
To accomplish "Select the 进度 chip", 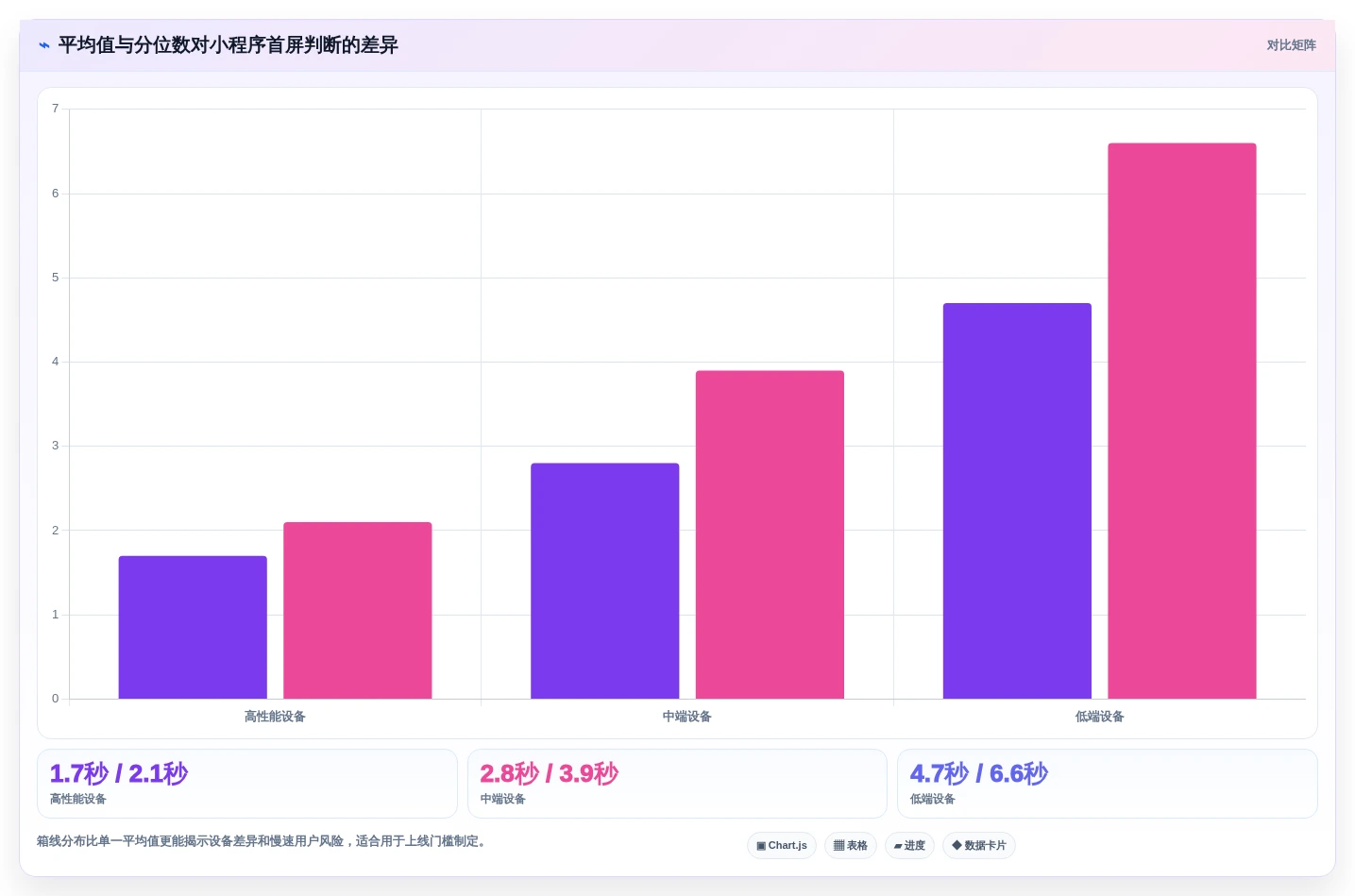I will coord(909,845).
